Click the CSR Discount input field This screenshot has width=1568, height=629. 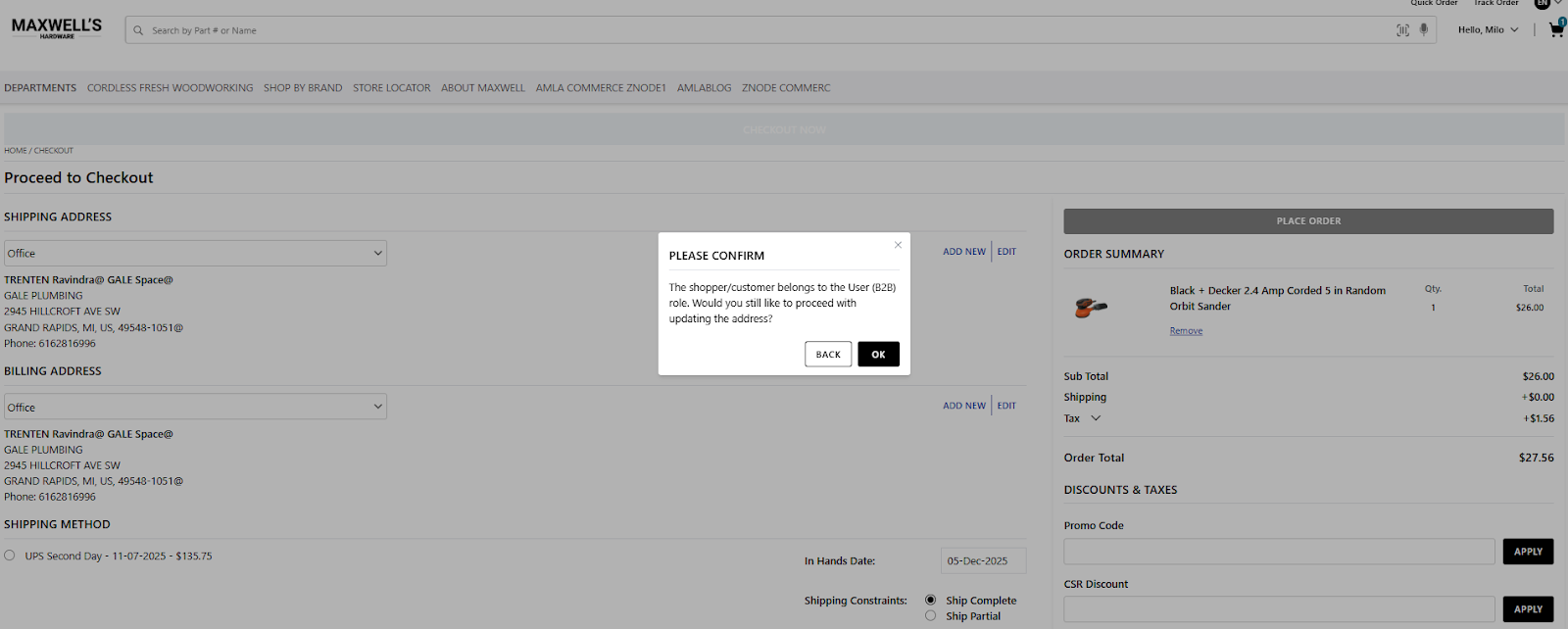click(x=1279, y=609)
